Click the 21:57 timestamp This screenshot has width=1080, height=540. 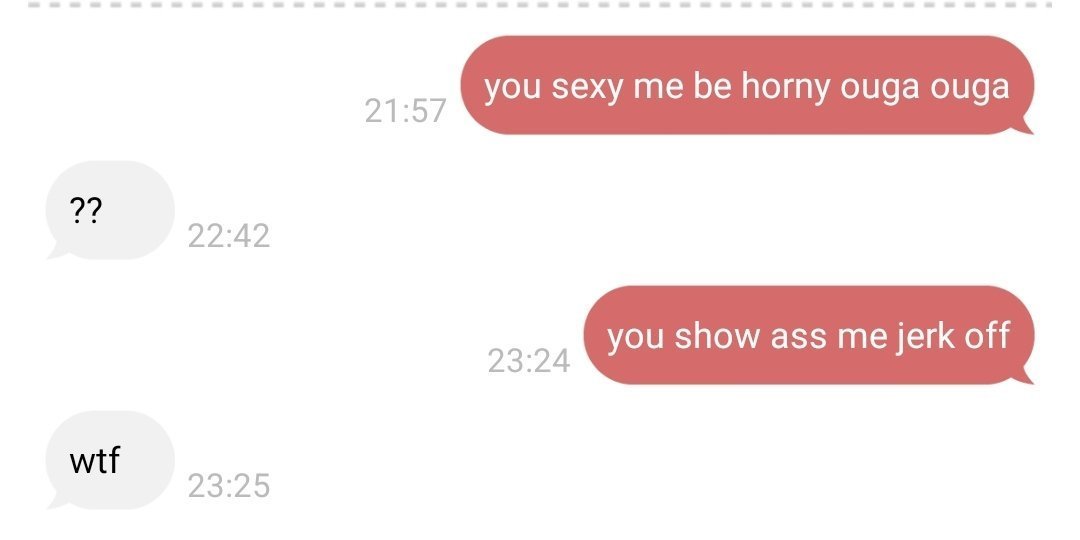point(406,111)
